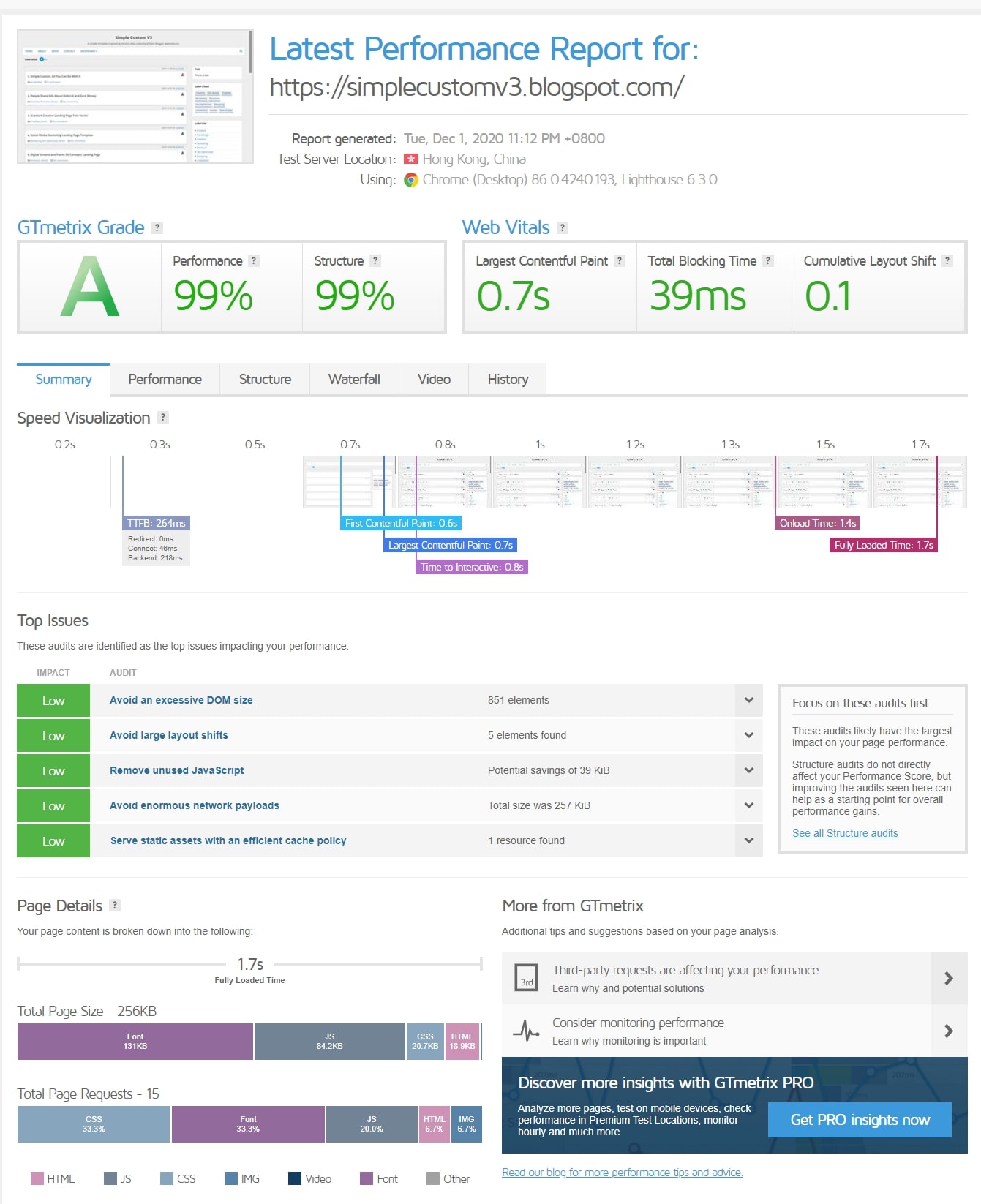981x1204 pixels.
Task: Click the JS 20.0% requests bar
Action: pos(372,1124)
